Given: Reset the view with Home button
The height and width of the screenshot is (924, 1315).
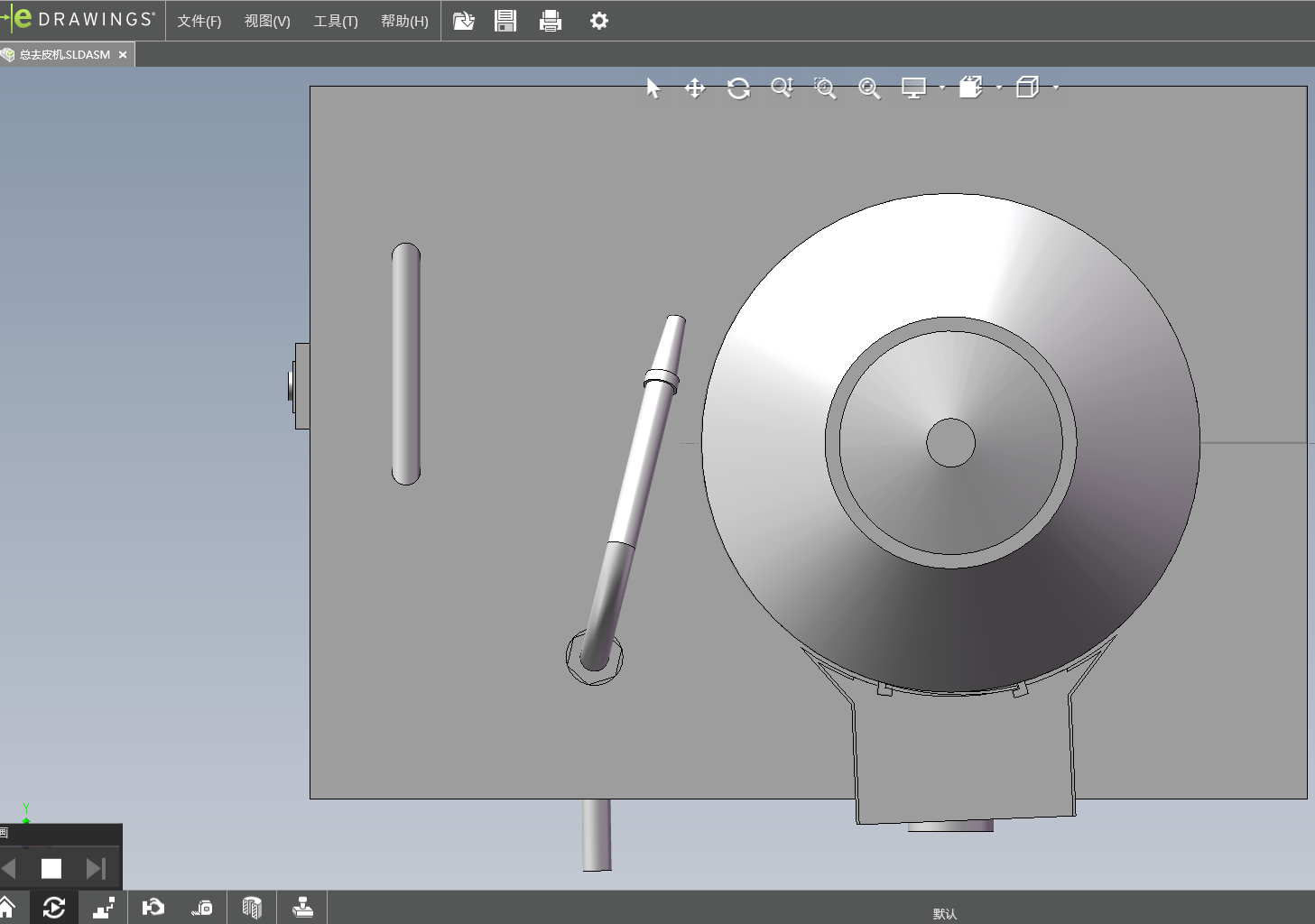Looking at the screenshot, I should [8, 907].
